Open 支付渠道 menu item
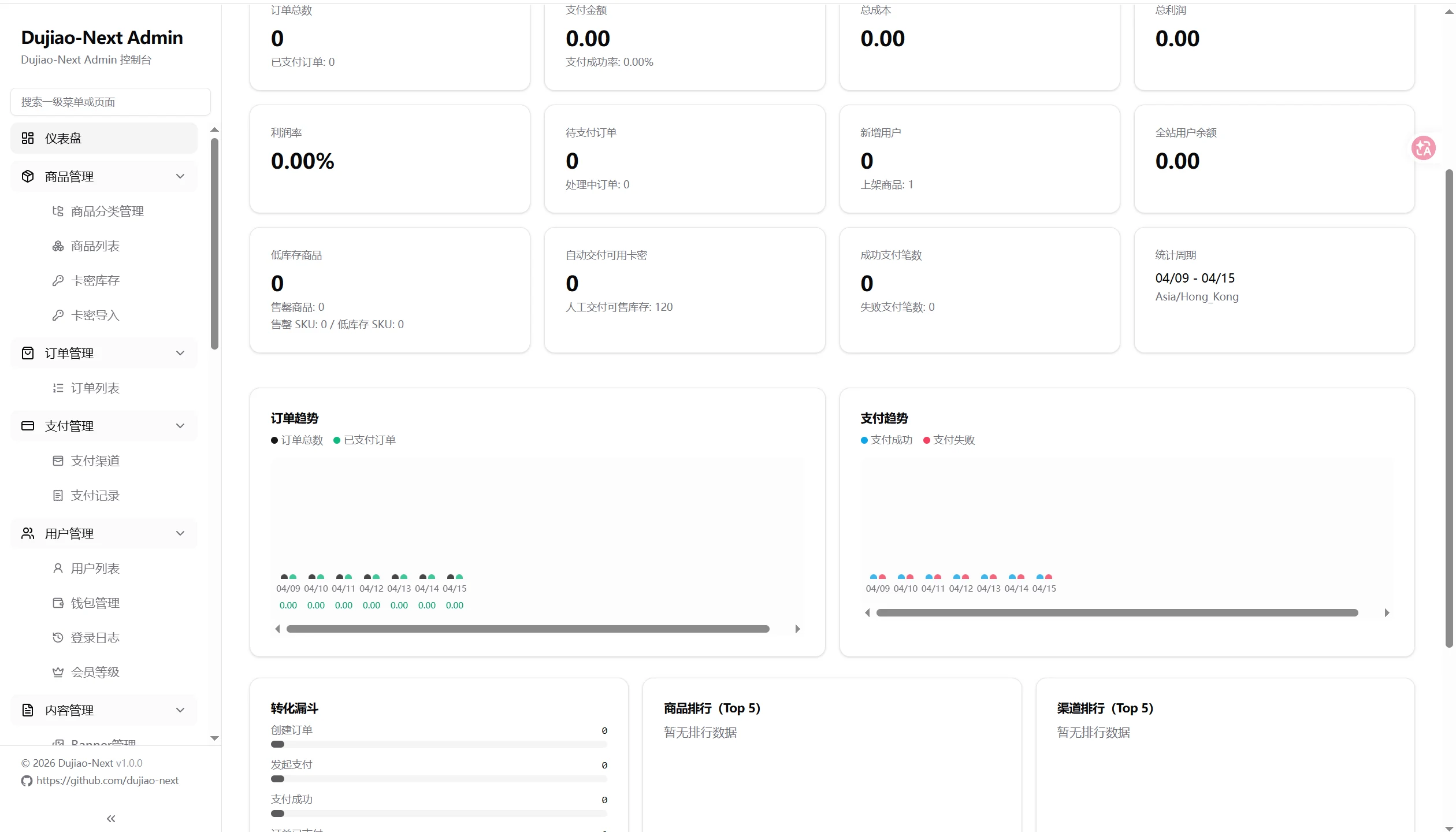The width and height of the screenshot is (1456, 832). tap(95, 460)
